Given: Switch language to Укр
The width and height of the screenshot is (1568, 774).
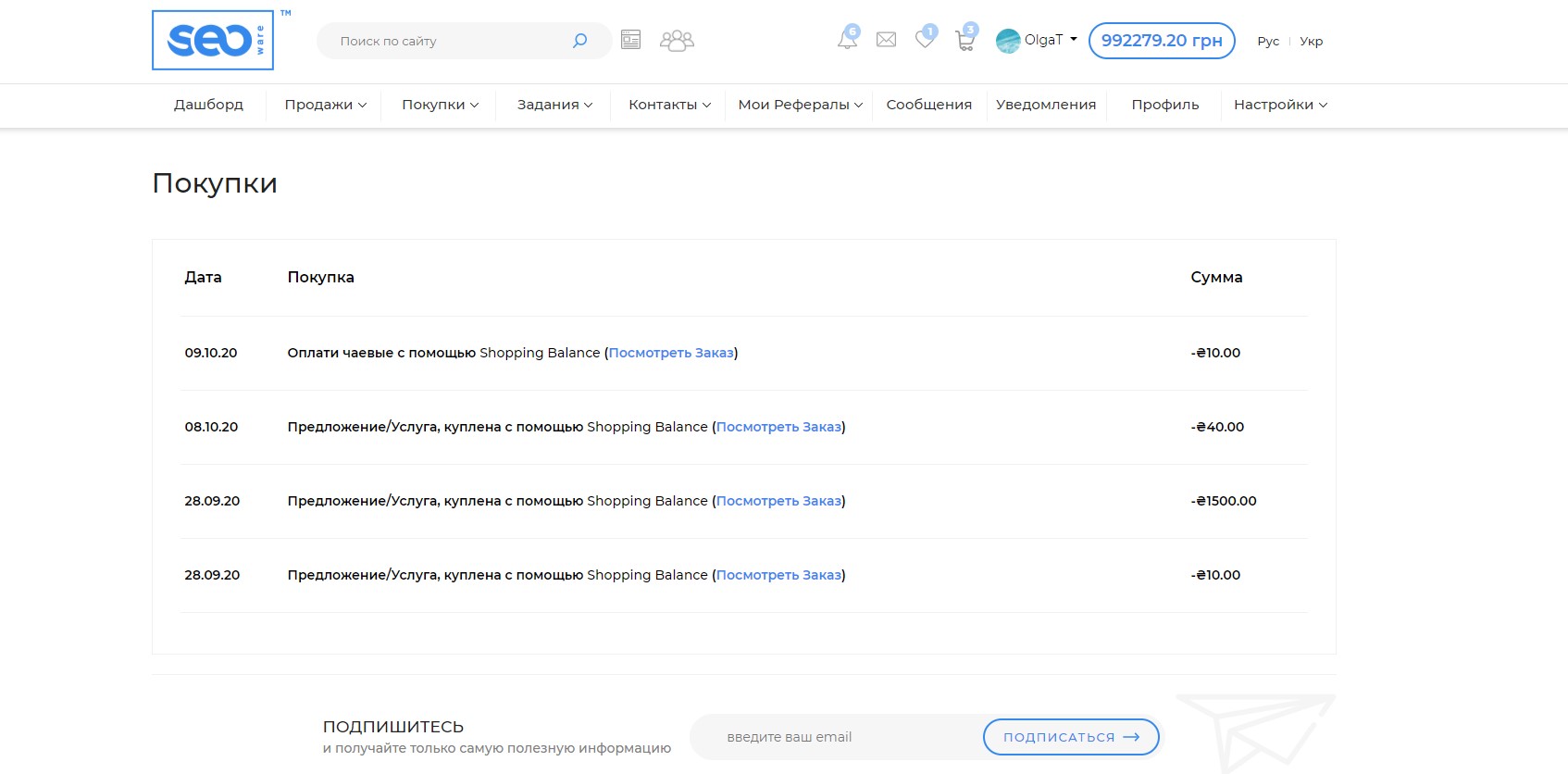Looking at the screenshot, I should [x=1311, y=41].
